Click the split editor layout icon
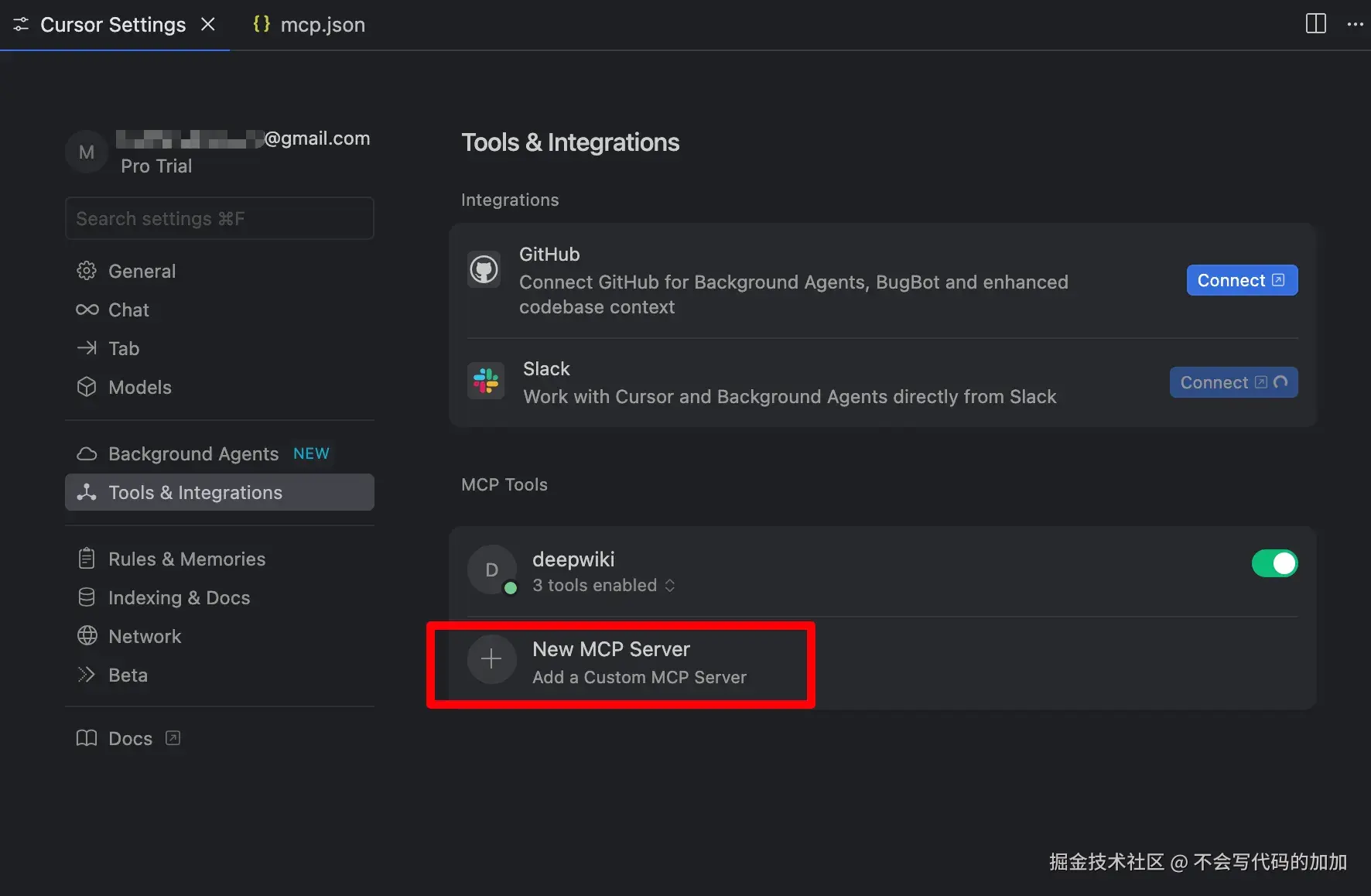Screen dimensions: 1371x896 coord(1315,24)
